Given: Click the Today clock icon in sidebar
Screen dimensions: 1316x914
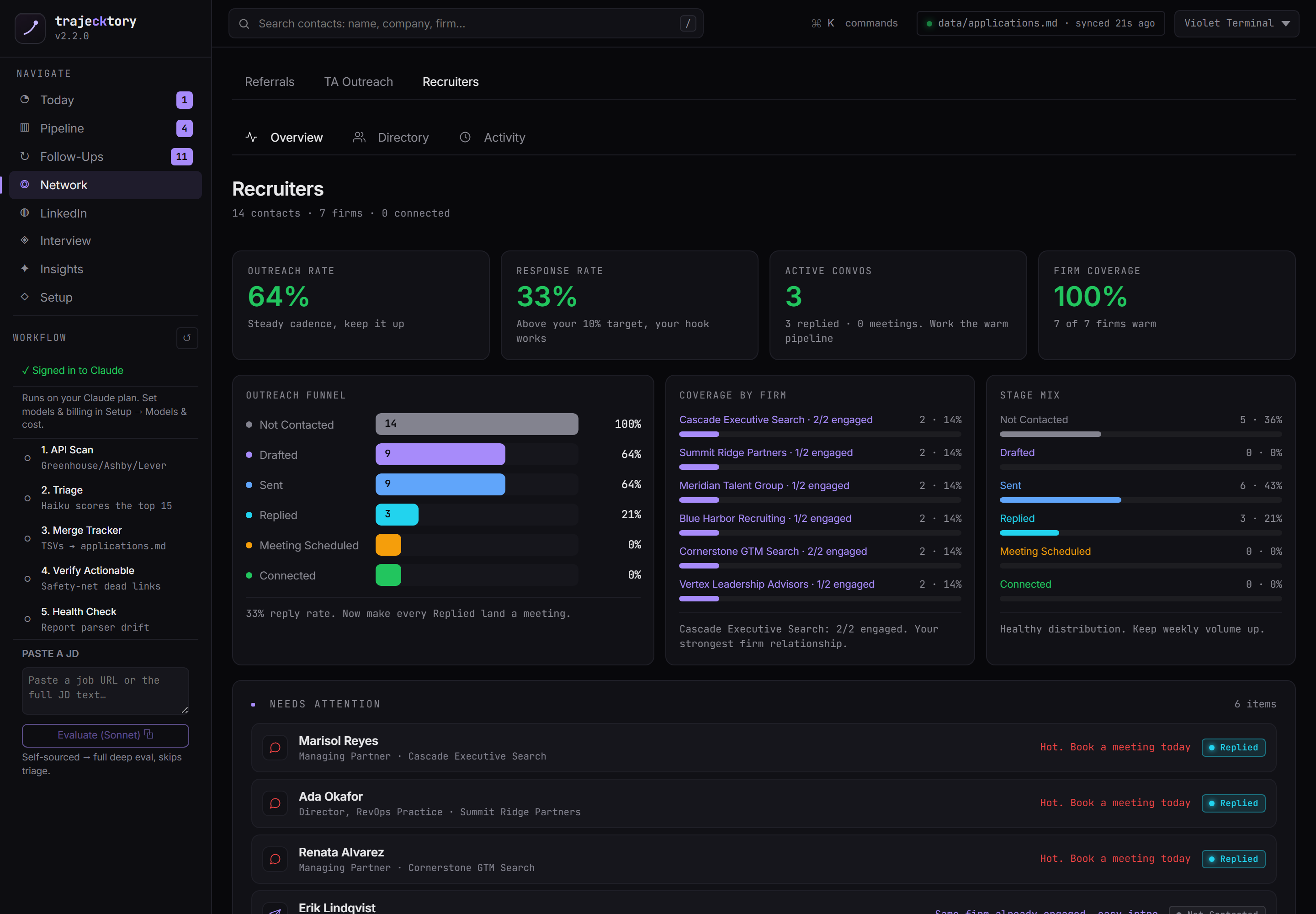Looking at the screenshot, I should click(25, 100).
